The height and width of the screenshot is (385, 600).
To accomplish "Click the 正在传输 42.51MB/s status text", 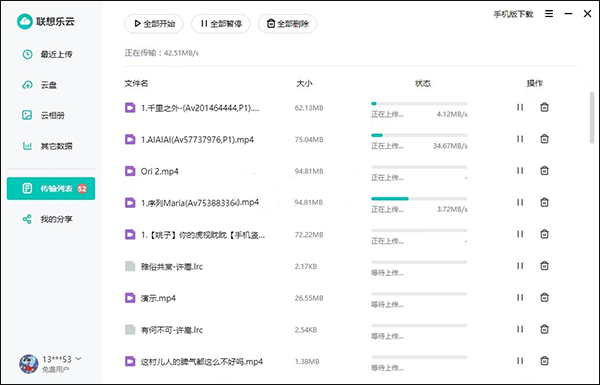I will [161, 53].
